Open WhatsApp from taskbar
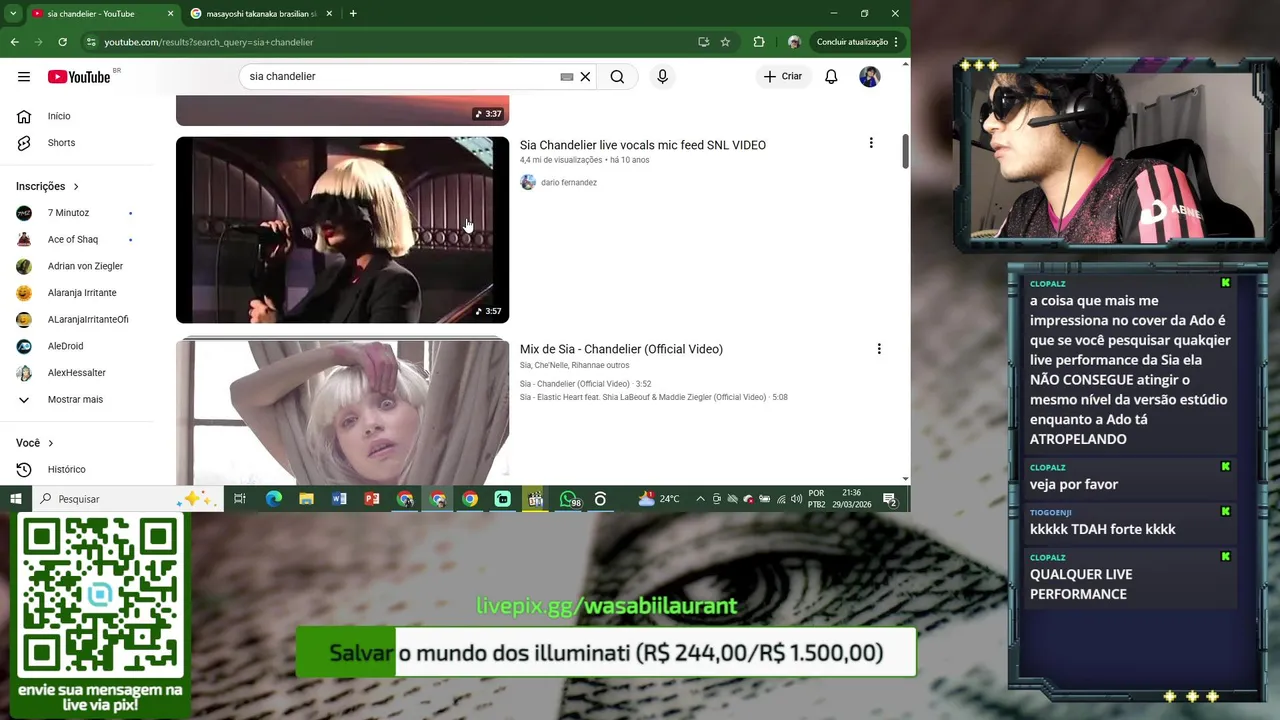Screen dimensions: 1280x720 [568, 499]
